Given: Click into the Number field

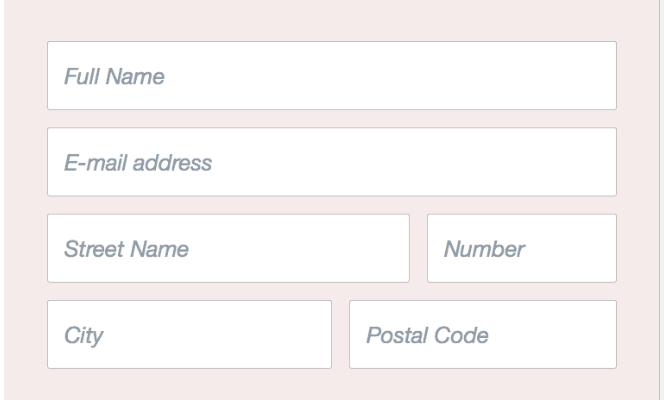Looking at the screenshot, I should coord(521,248).
